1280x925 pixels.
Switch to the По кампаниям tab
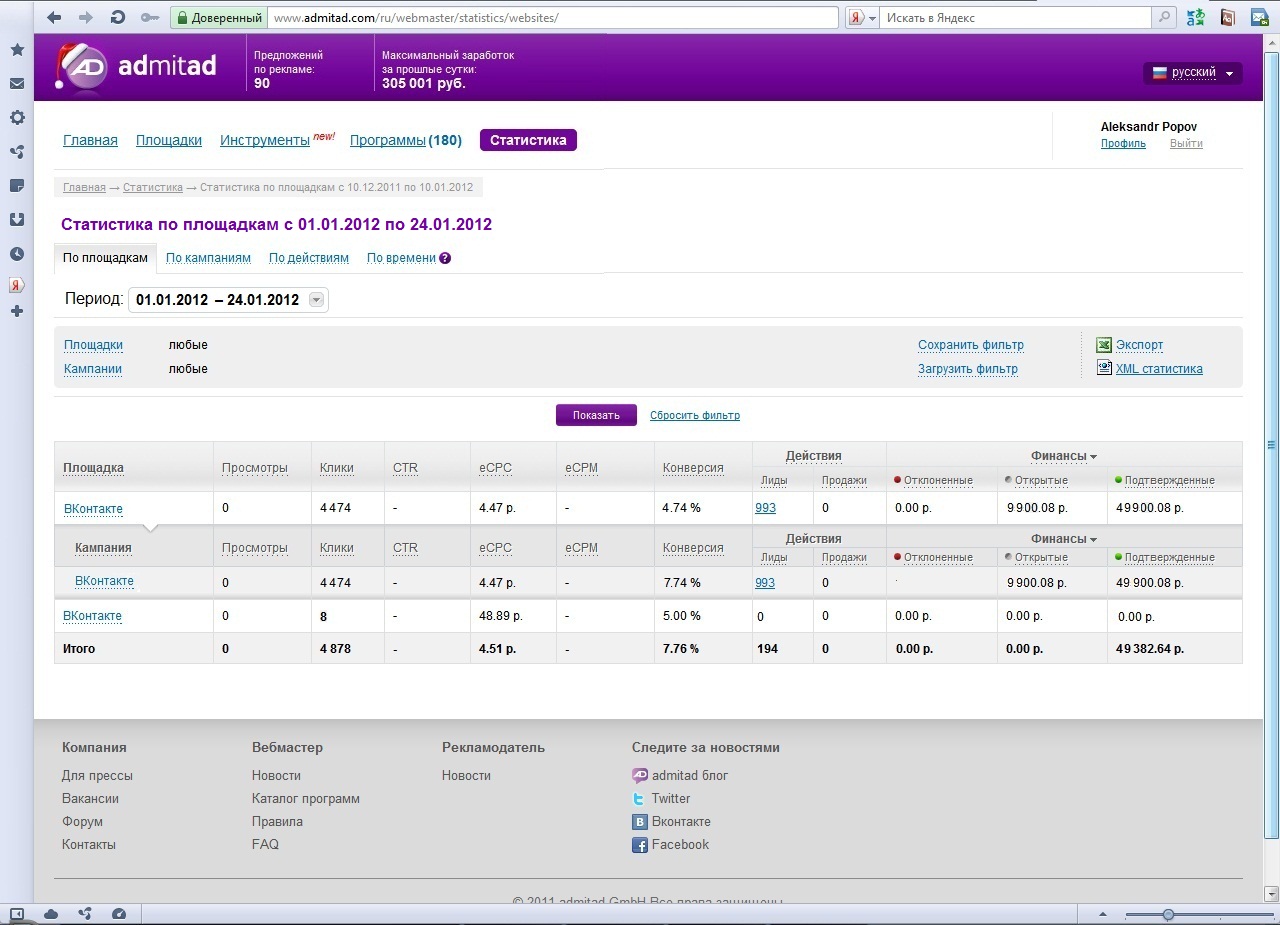(208, 258)
